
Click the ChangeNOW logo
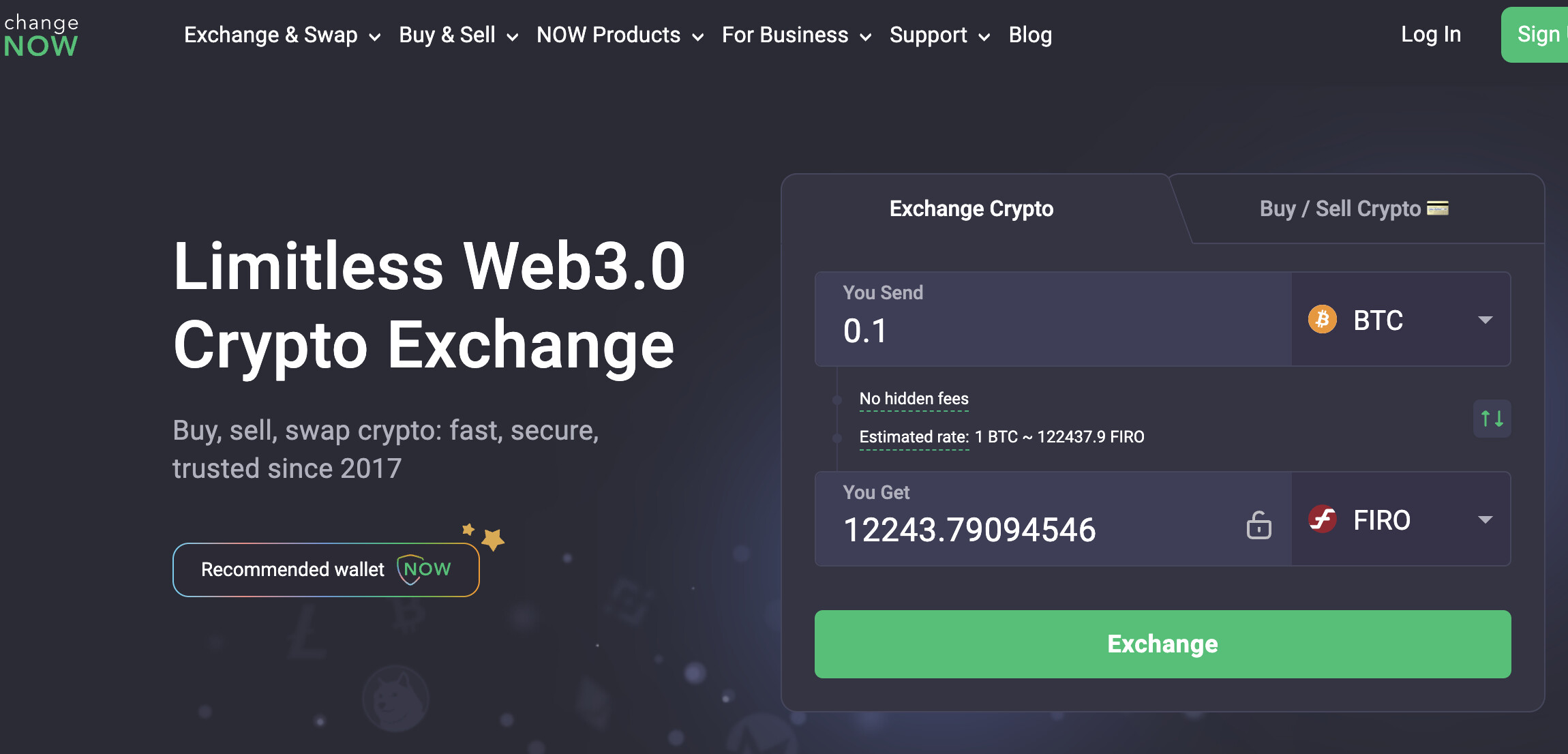pyautogui.click(x=41, y=35)
